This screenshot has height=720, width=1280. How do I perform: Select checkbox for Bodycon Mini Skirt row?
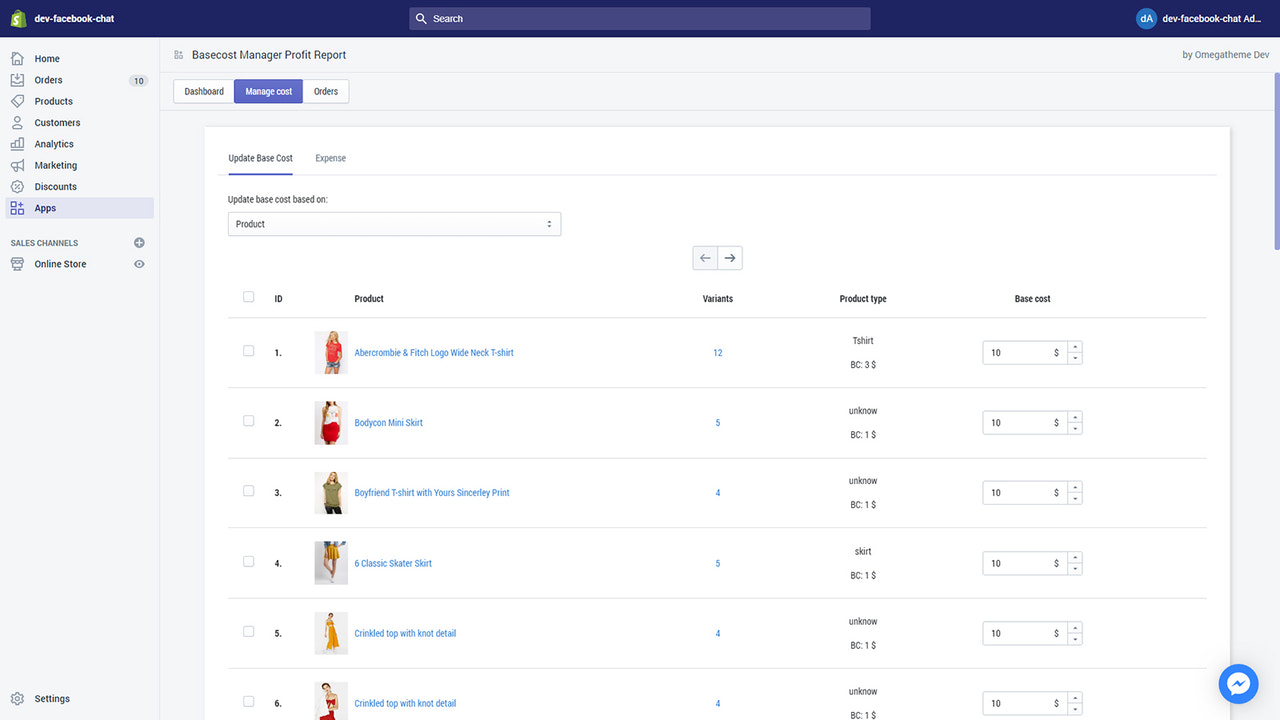click(248, 421)
